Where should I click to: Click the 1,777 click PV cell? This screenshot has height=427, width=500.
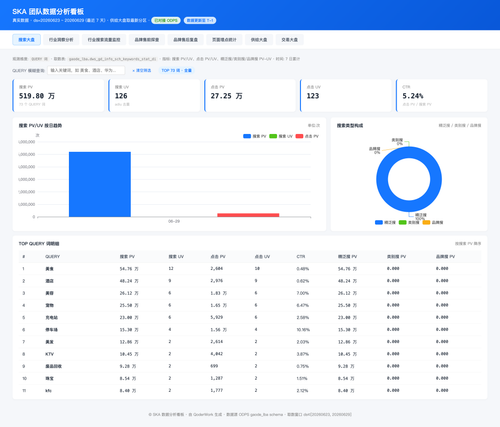pos(217,390)
